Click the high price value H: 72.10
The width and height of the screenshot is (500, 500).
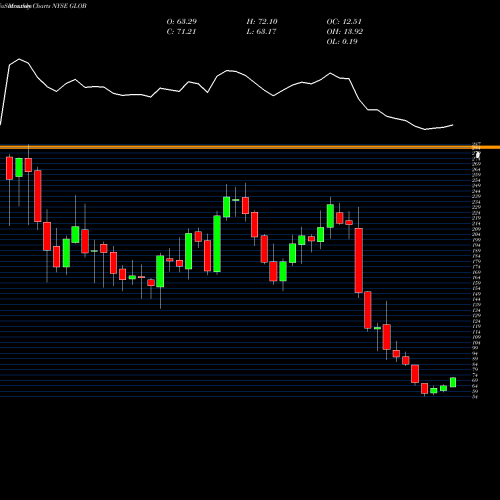[262, 21]
